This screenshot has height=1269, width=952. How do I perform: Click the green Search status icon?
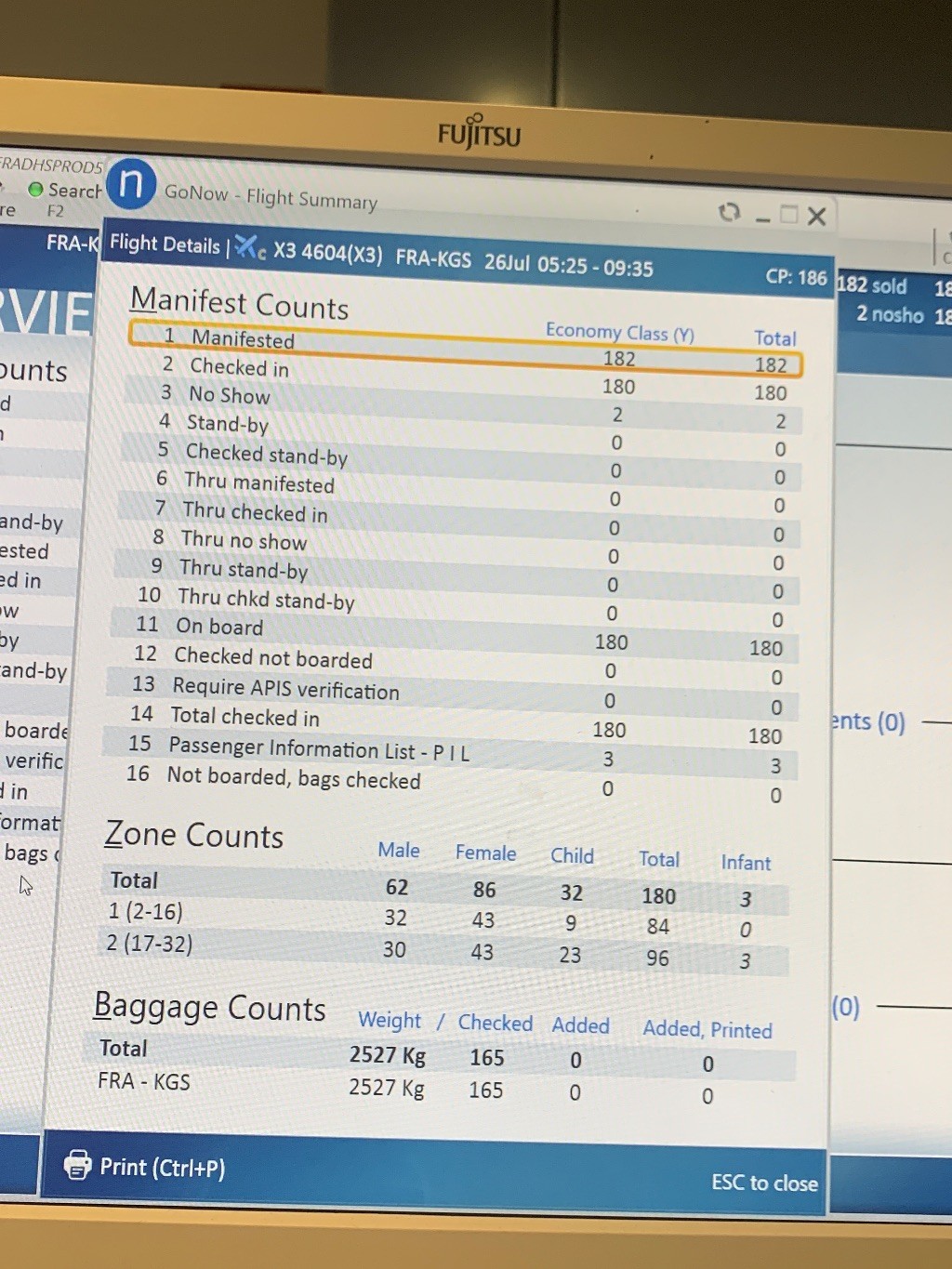coord(35,190)
